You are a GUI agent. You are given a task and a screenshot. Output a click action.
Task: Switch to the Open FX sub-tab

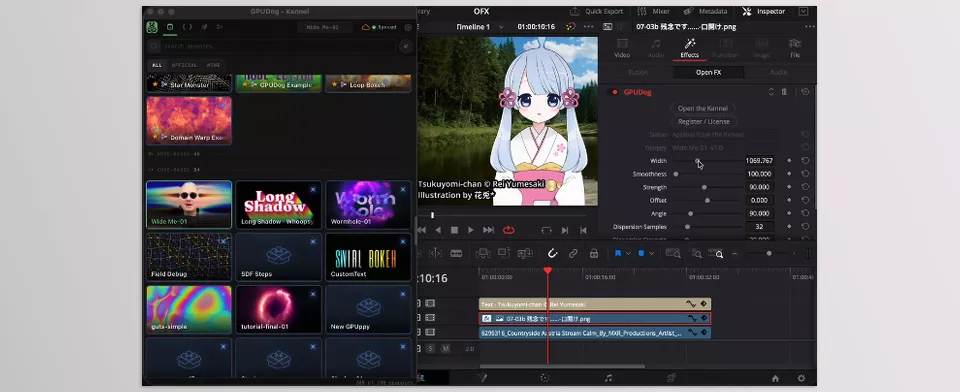point(708,72)
